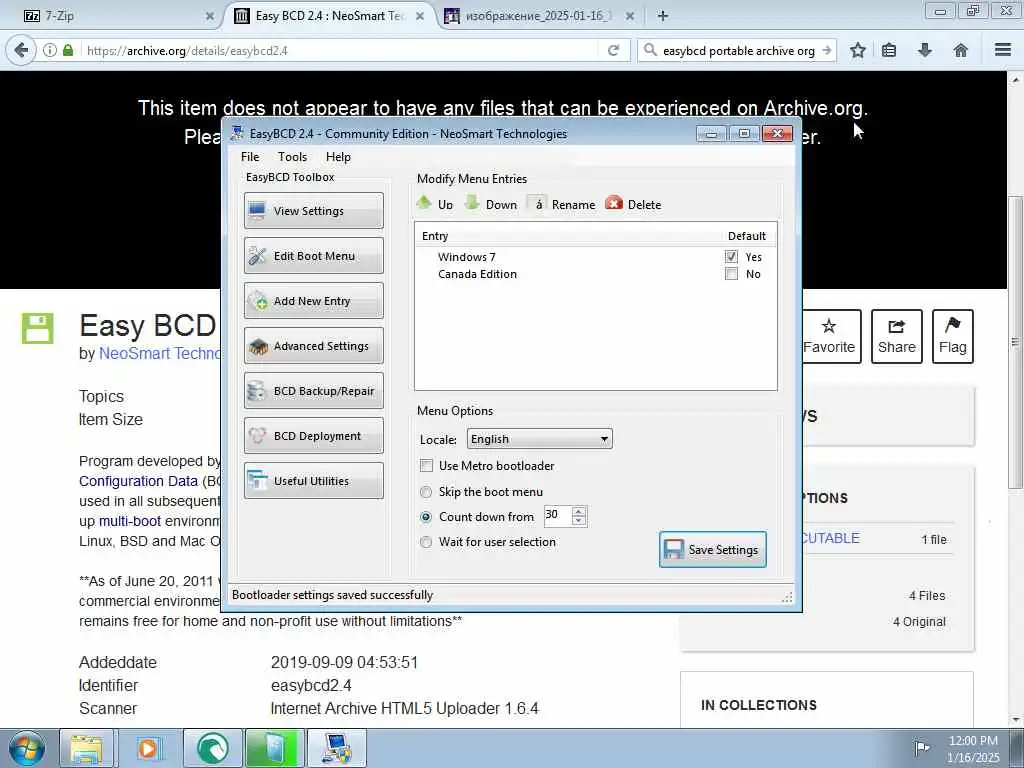Show bookmarks list icon
Screen dimensions: 1024x768
(x=889, y=50)
